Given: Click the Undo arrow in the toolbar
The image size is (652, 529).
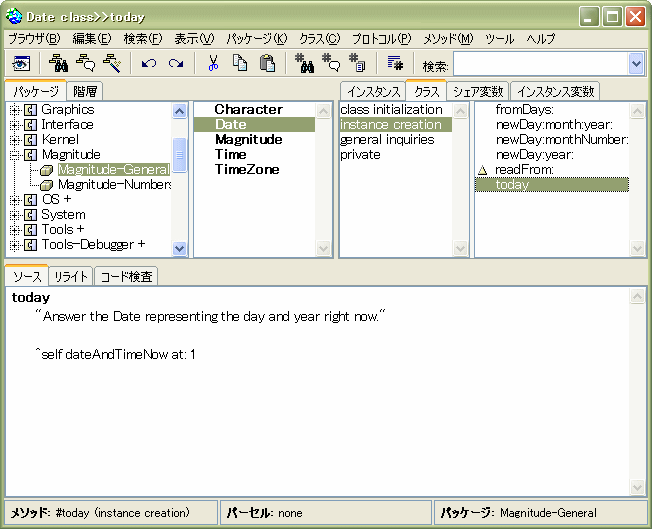Looking at the screenshot, I should coord(149,64).
